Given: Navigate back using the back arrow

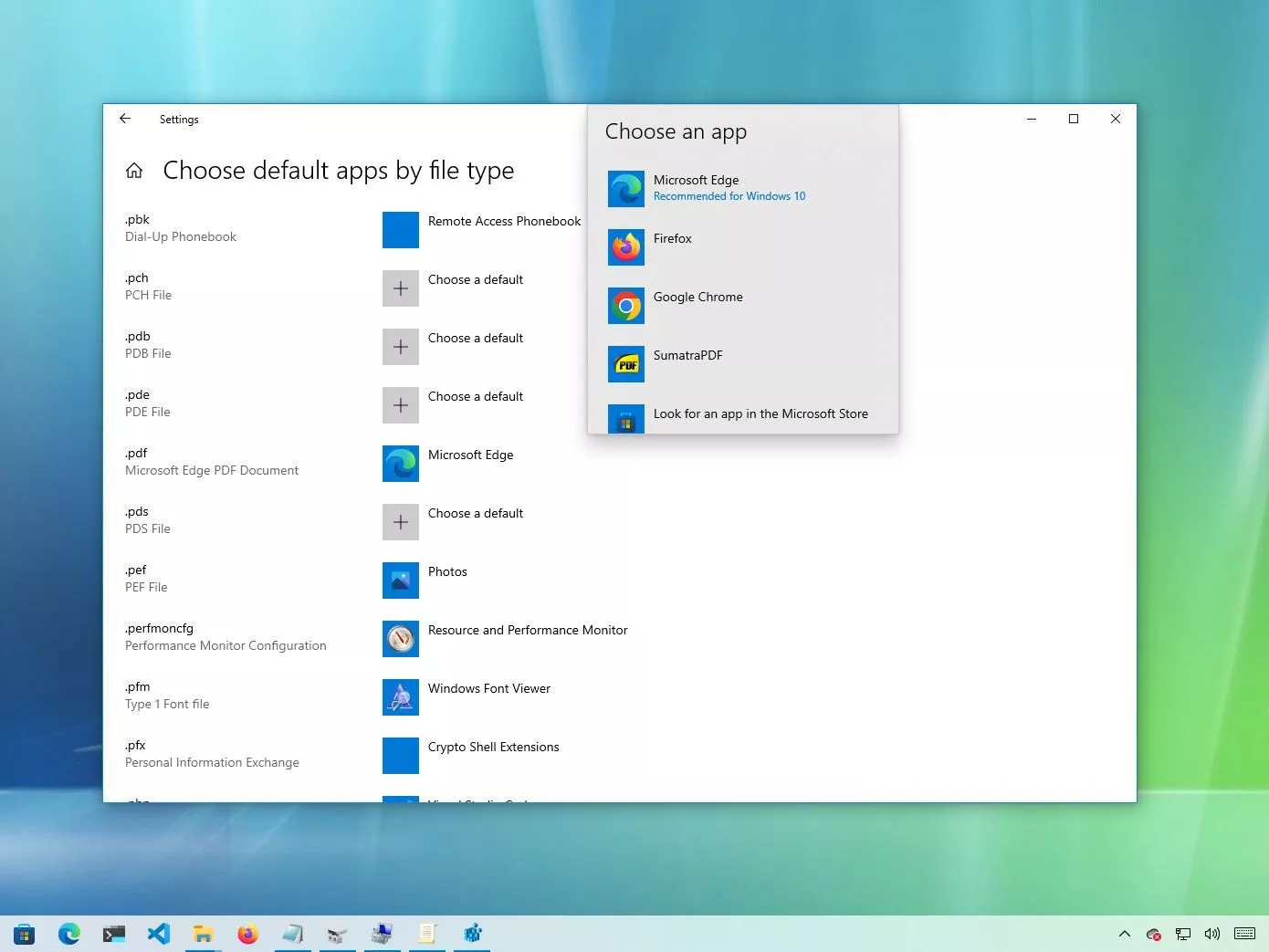Looking at the screenshot, I should pyautogui.click(x=125, y=119).
